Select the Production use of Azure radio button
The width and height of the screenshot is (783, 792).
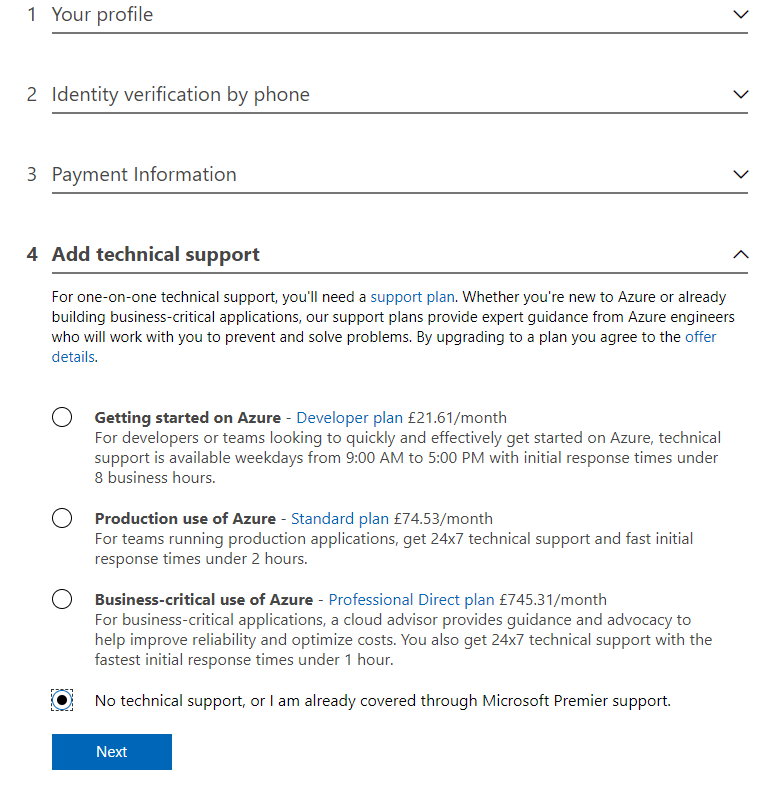point(62,518)
